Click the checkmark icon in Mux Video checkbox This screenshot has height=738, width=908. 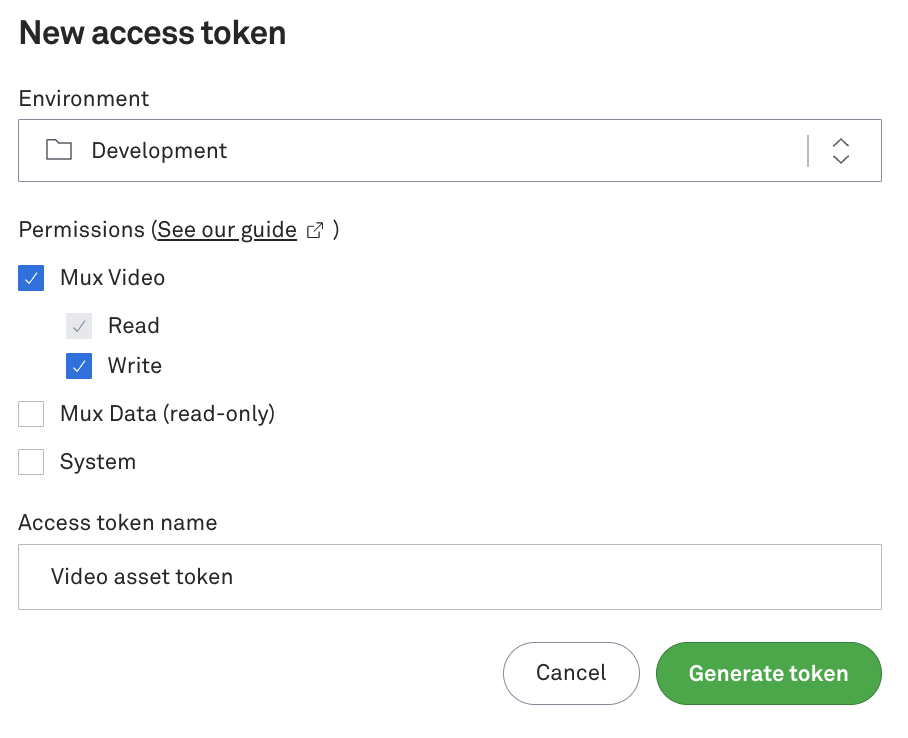pos(30,277)
